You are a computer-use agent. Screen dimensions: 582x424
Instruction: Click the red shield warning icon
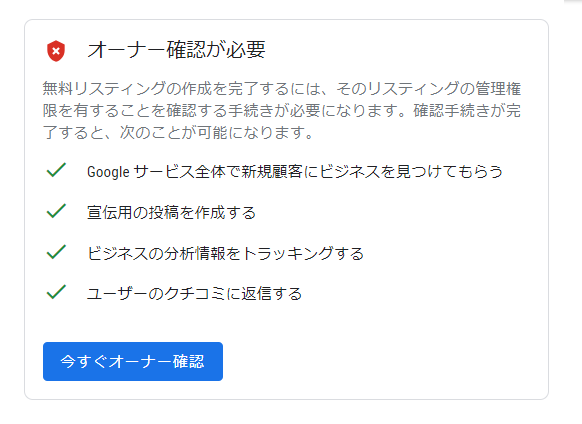[56, 51]
